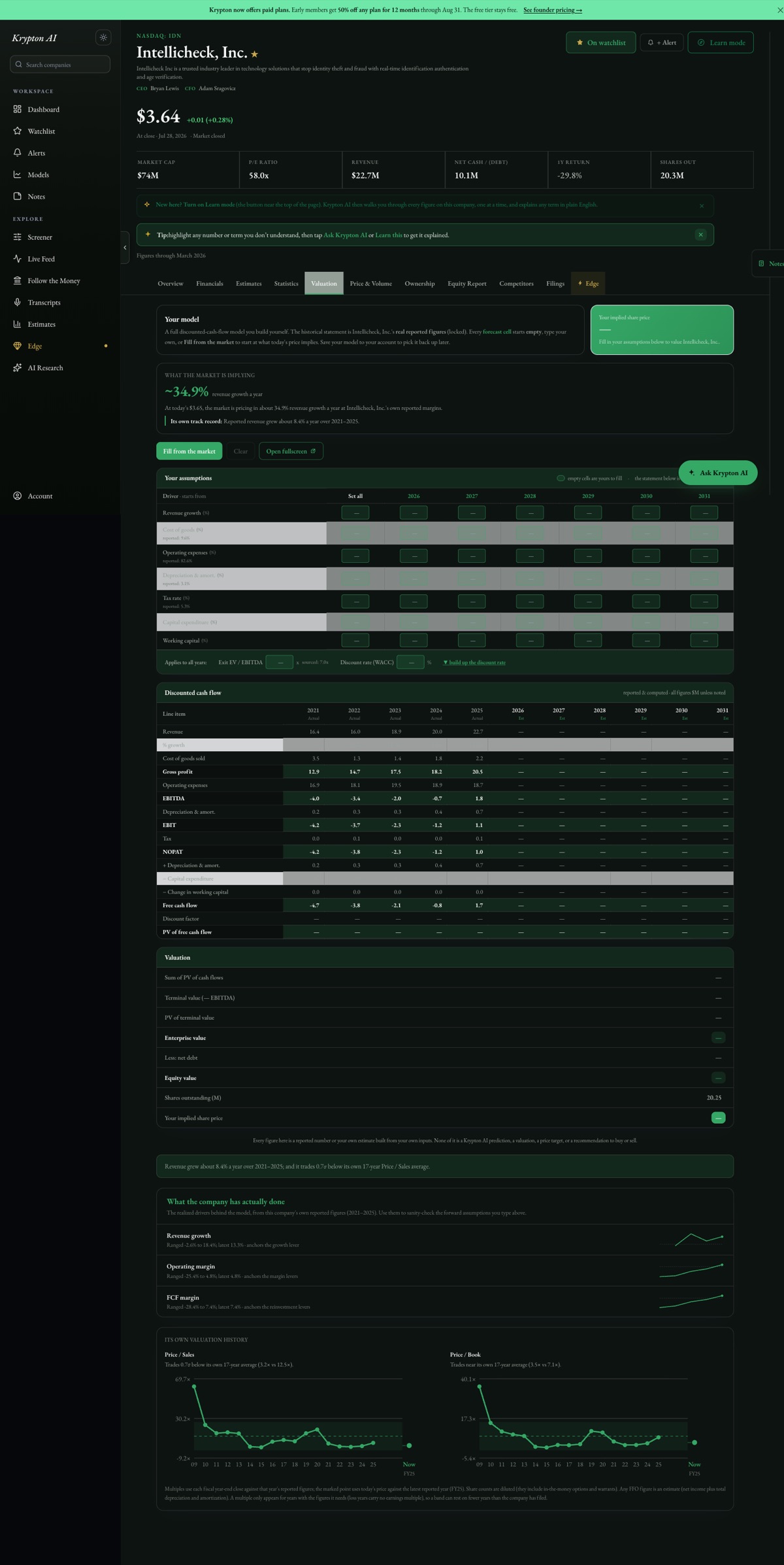Image resolution: width=784 pixels, height=1565 pixels.
Task: Open Edge diamond icon in sidebar
Action: click(18, 346)
